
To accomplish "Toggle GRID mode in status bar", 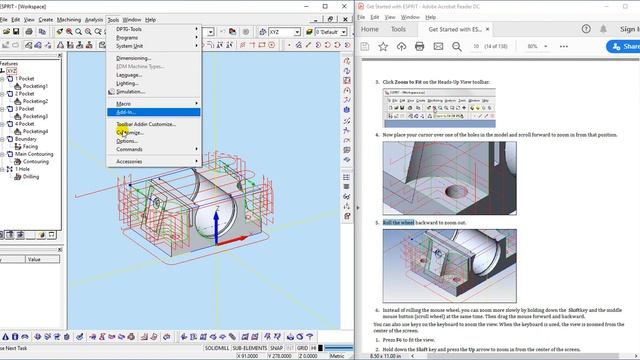I will pos(302,348).
